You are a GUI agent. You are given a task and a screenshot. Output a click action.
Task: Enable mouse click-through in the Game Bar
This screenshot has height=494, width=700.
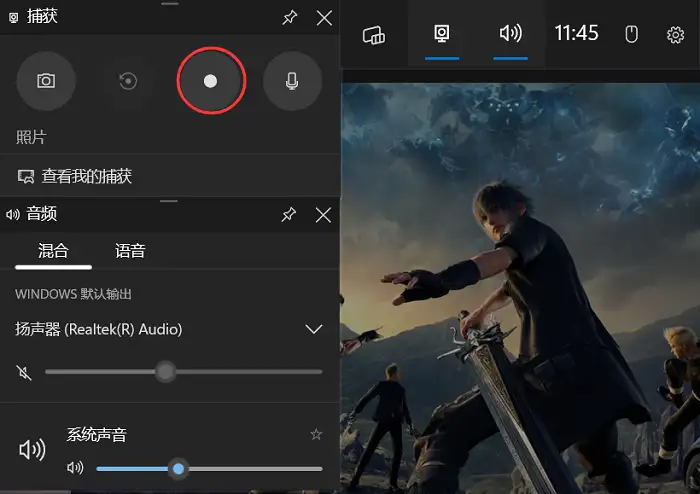click(631, 34)
